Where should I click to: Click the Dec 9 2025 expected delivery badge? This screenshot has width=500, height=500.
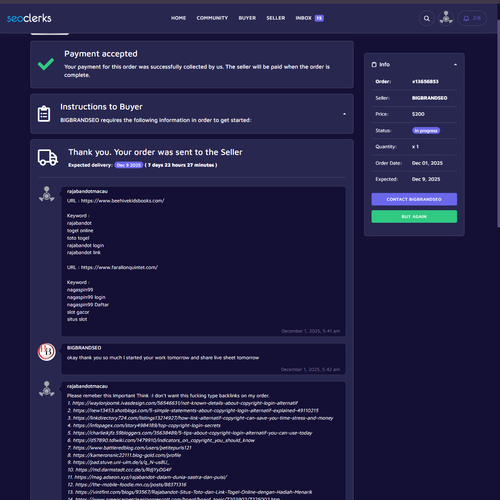coord(129,165)
